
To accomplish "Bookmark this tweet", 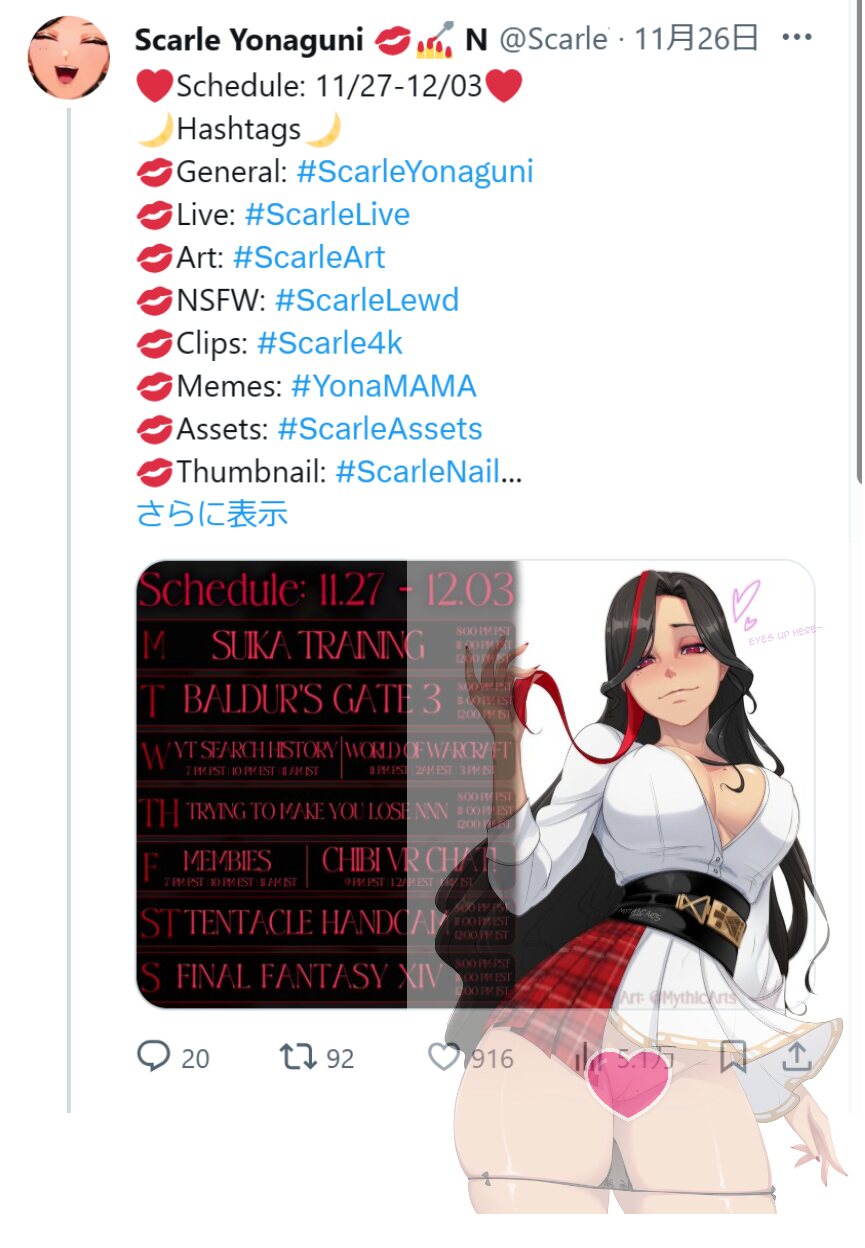I will coord(734,1057).
